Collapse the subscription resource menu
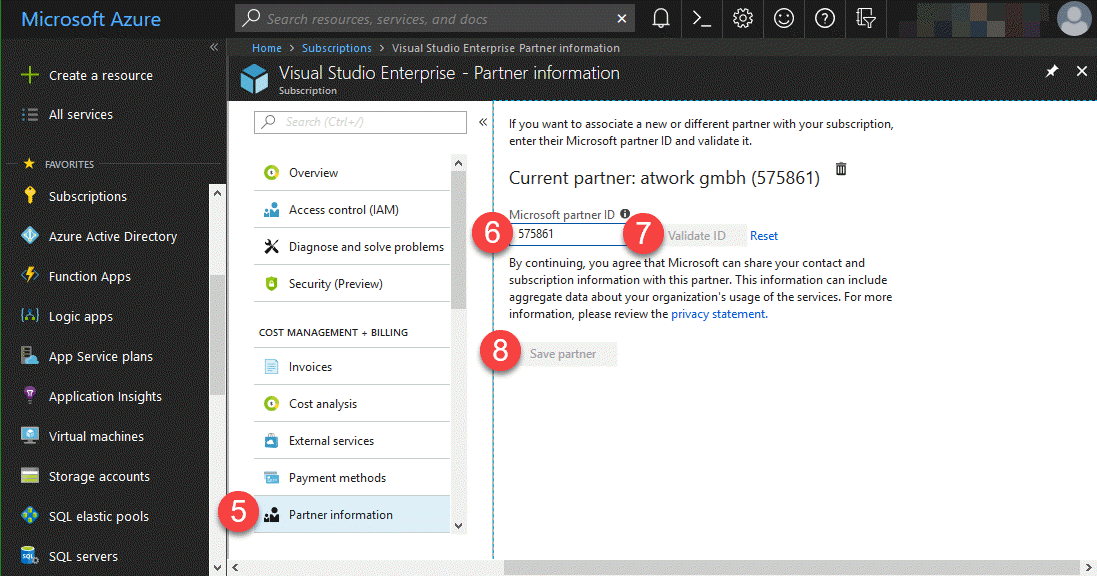Image resolution: width=1097 pixels, height=576 pixels. coord(483,122)
